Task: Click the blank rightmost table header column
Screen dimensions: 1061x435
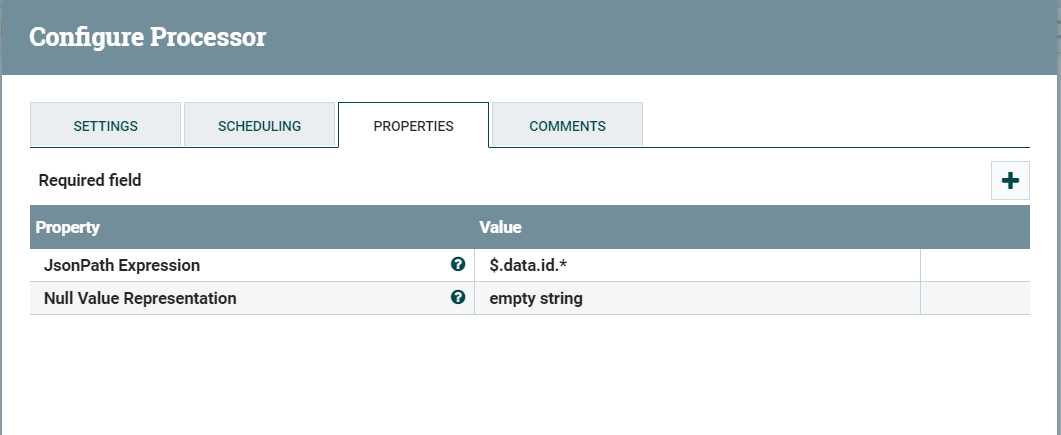Action: pos(974,228)
